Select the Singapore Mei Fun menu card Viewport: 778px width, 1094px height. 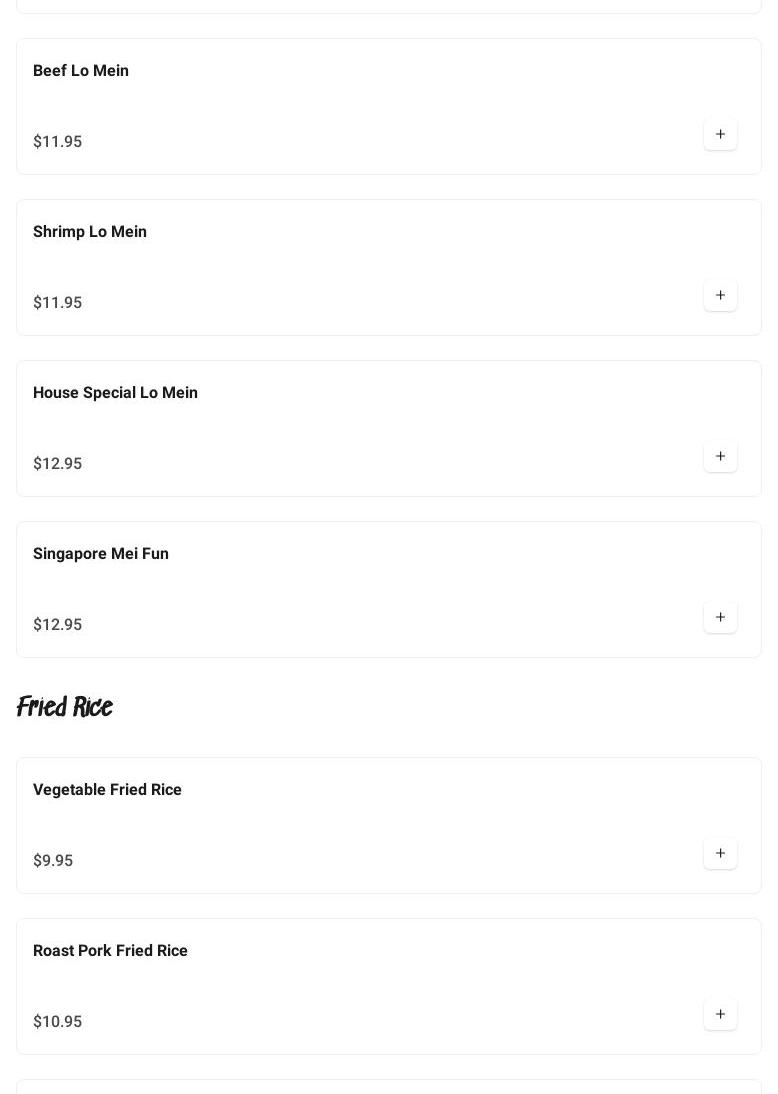click(x=388, y=589)
